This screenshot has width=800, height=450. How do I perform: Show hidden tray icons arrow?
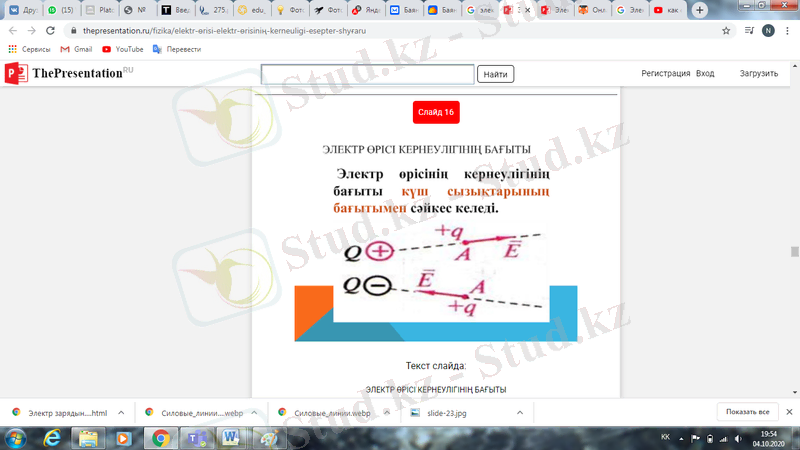click(x=681, y=439)
